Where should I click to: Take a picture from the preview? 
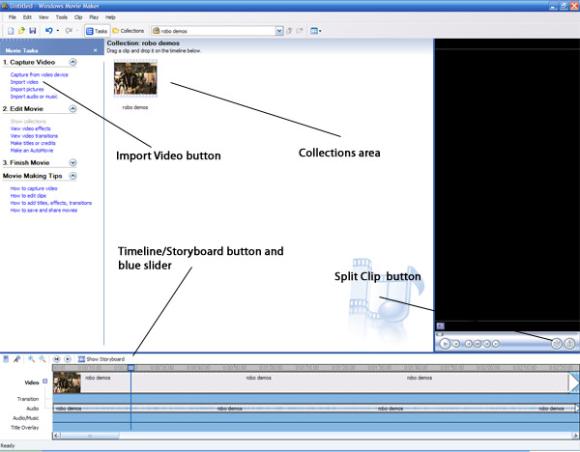click(570, 344)
